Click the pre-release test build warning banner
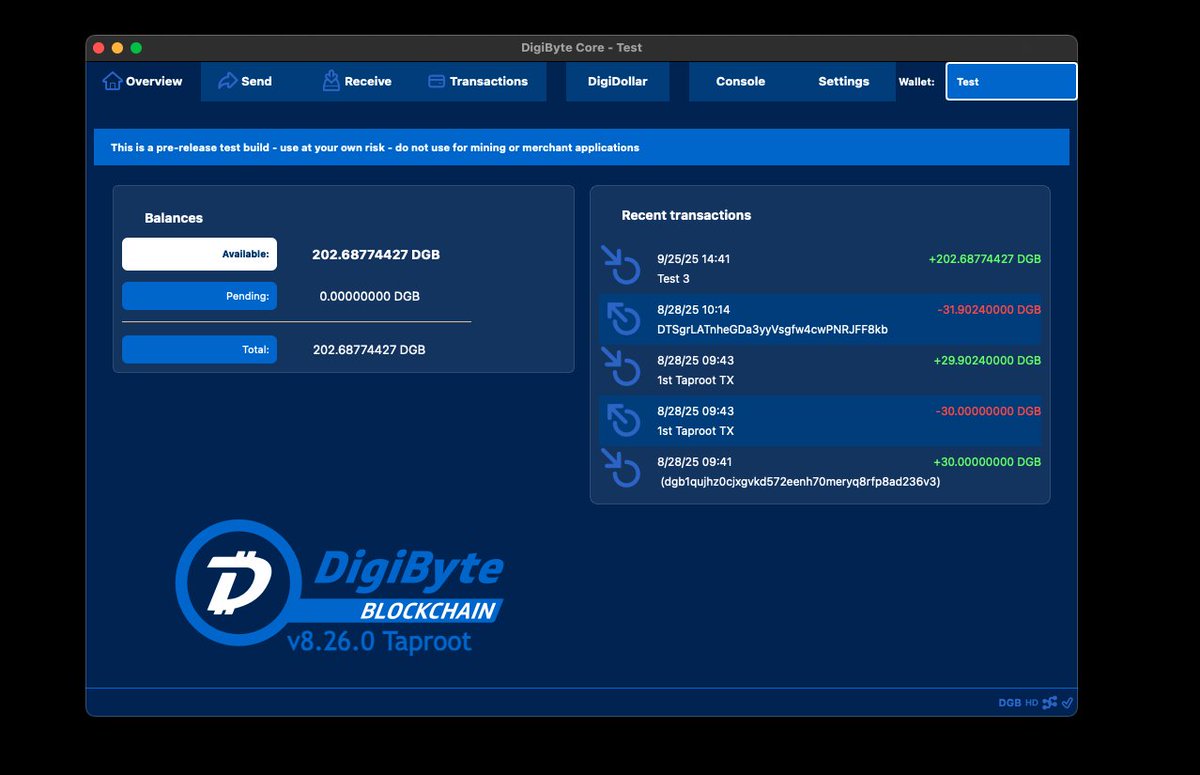This screenshot has height=775, width=1200. [x=581, y=147]
